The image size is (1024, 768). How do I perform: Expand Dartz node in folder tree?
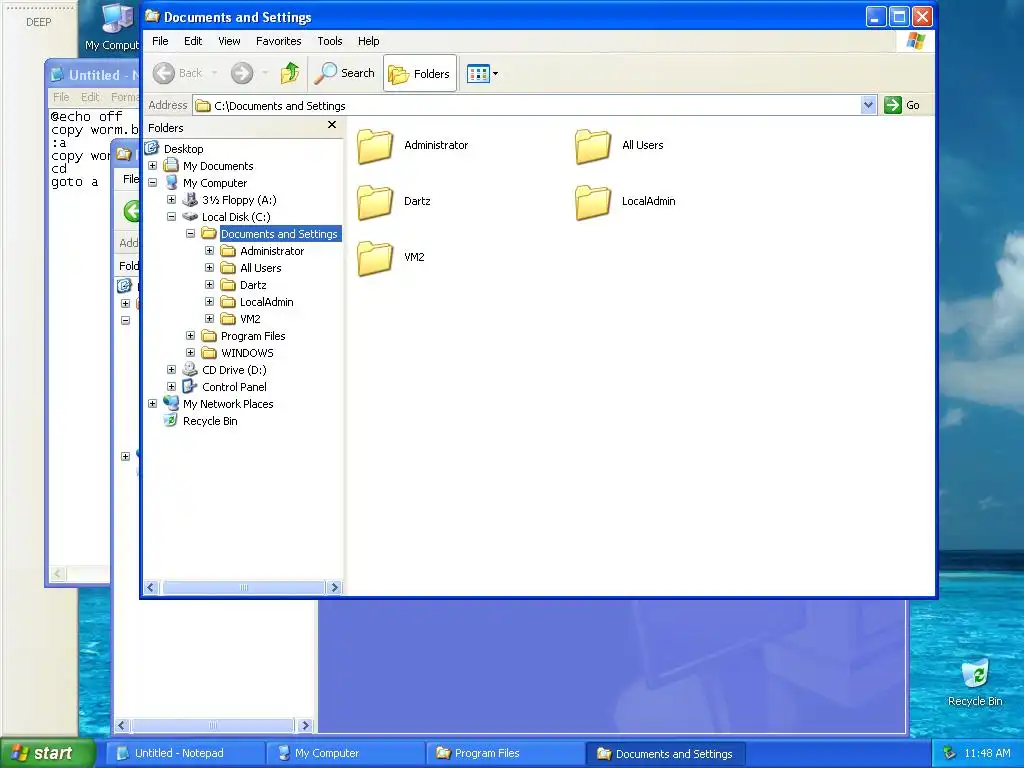coord(209,285)
